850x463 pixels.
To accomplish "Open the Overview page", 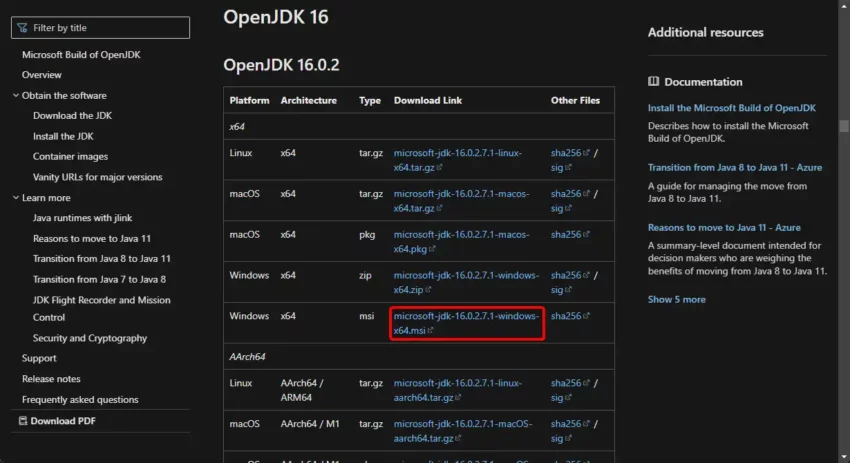I will tap(42, 75).
